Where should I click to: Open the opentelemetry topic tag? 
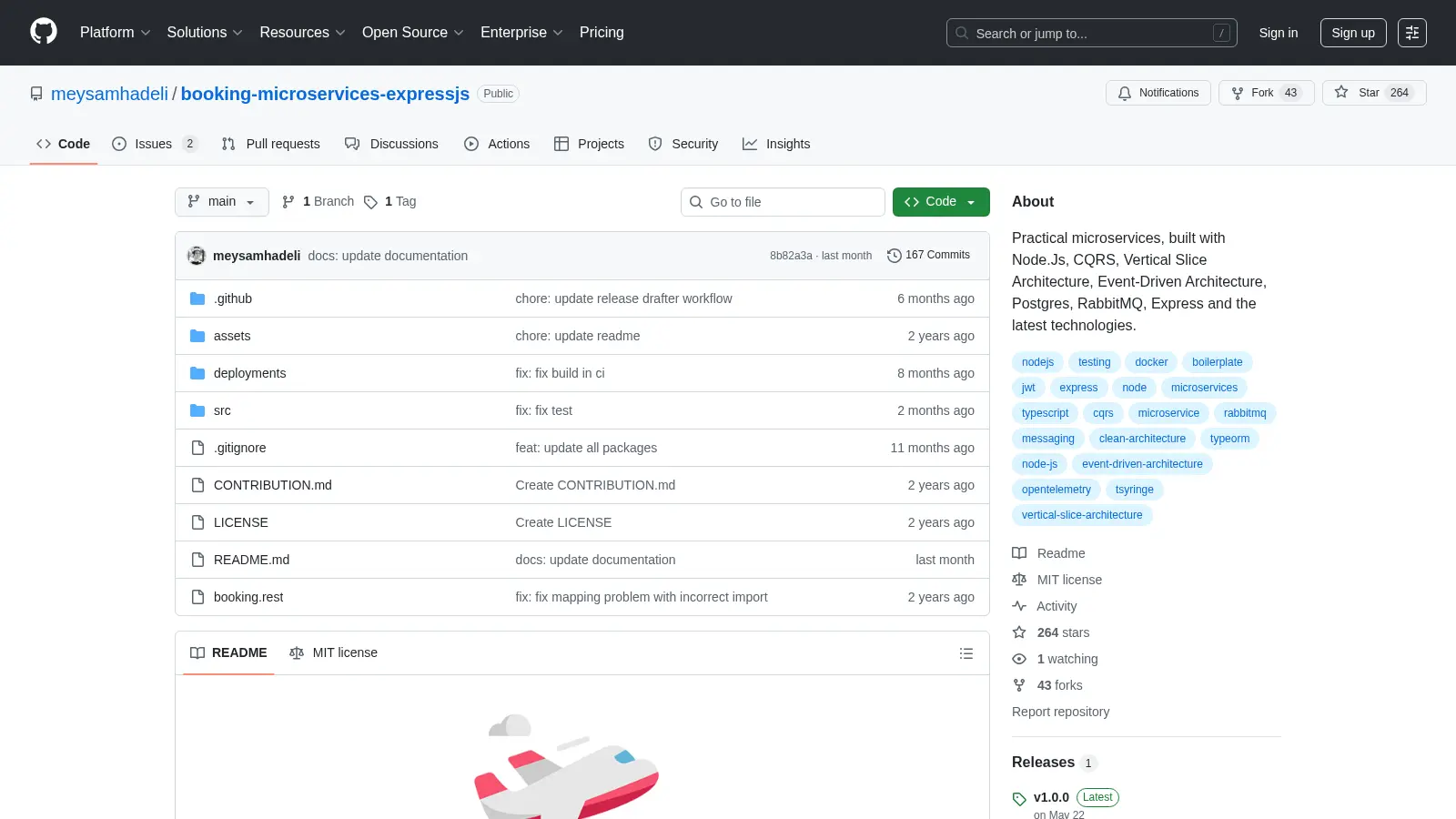point(1056,490)
